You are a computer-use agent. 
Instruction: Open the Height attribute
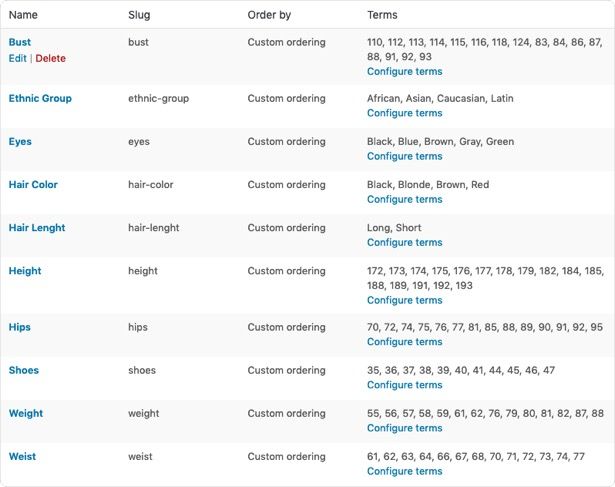[25, 271]
